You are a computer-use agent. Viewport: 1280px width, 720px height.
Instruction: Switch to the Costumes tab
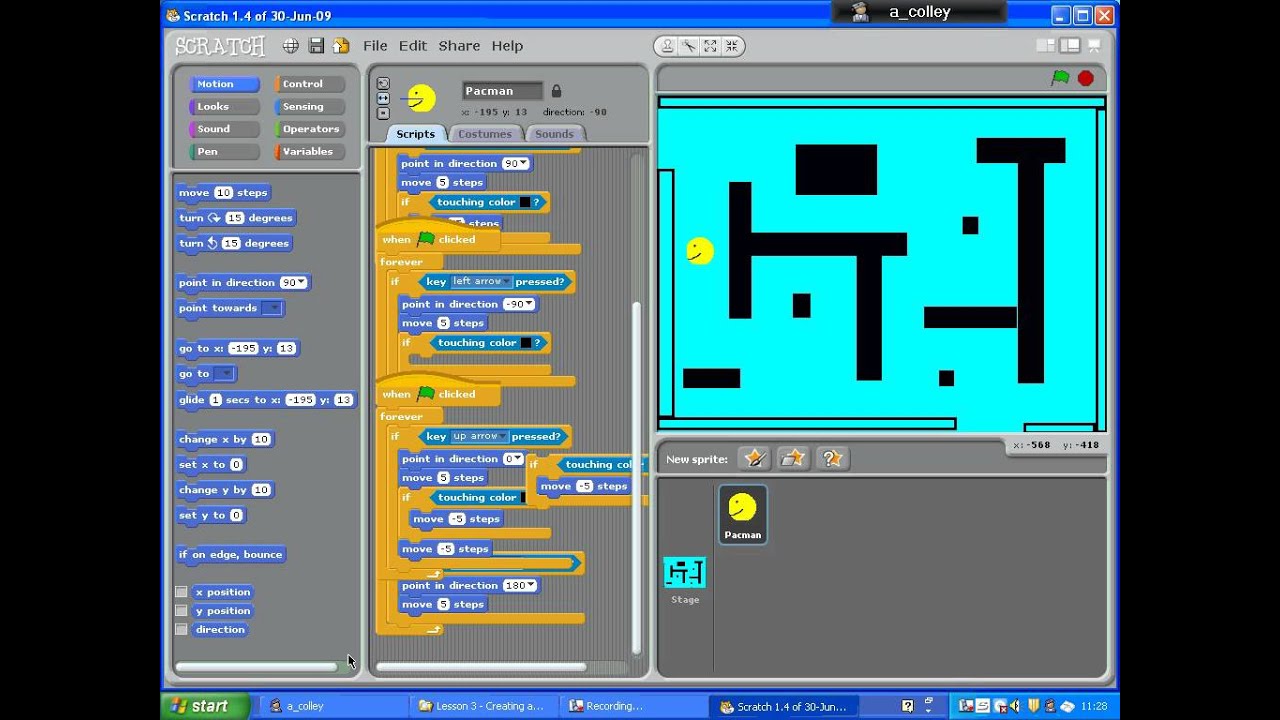pyautogui.click(x=485, y=134)
